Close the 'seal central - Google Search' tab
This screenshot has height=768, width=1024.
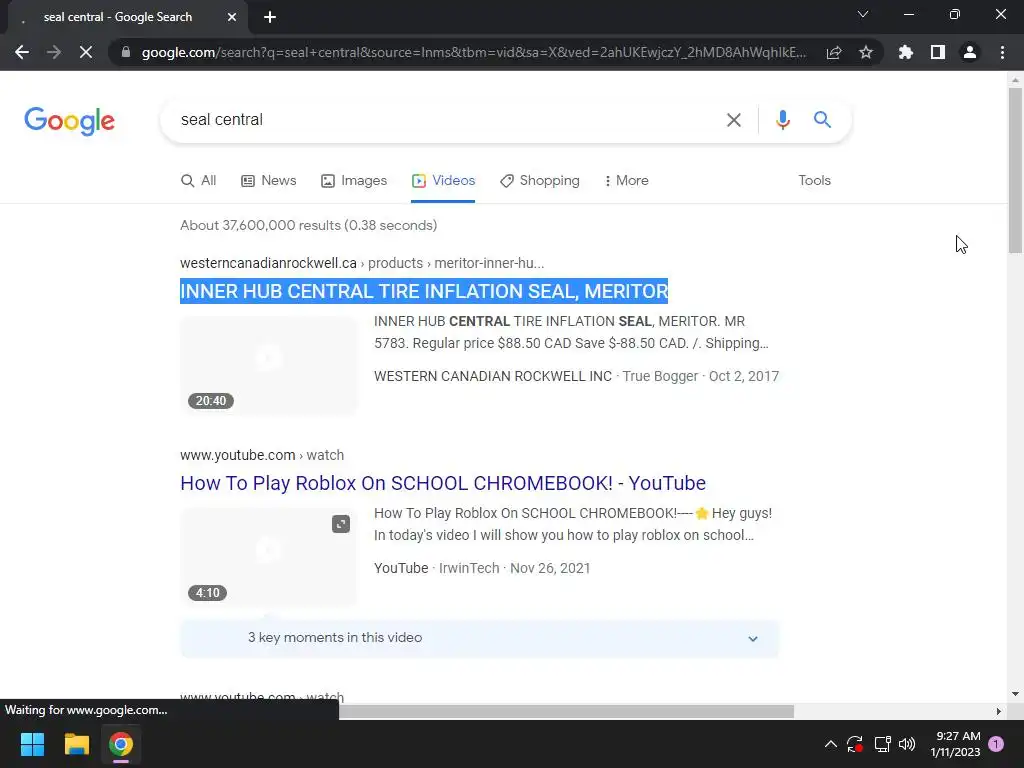pyautogui.click(x=232, y=18)
